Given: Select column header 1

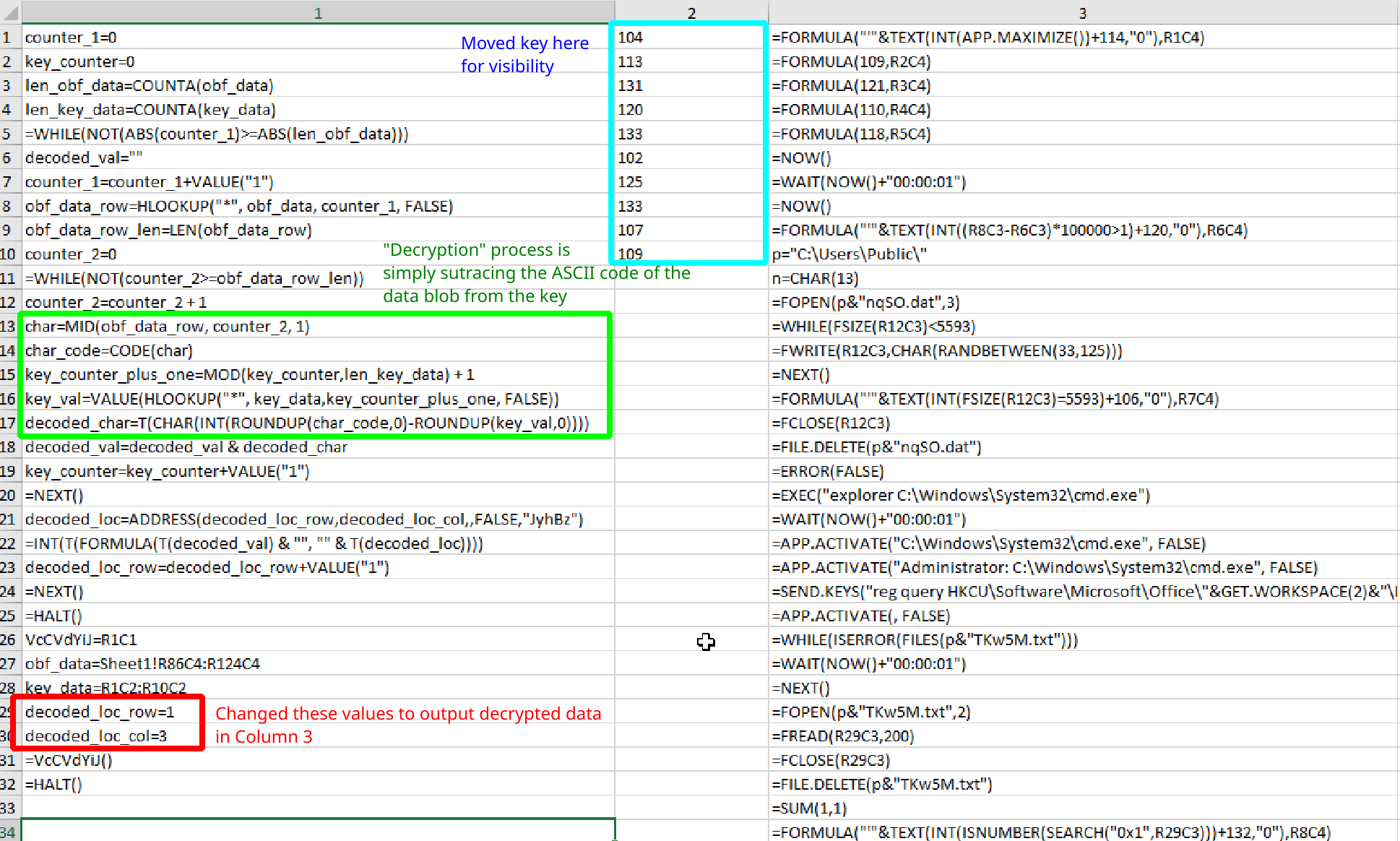Looking at the screenshot, I should pyautogui.click(x=318, y=12).
